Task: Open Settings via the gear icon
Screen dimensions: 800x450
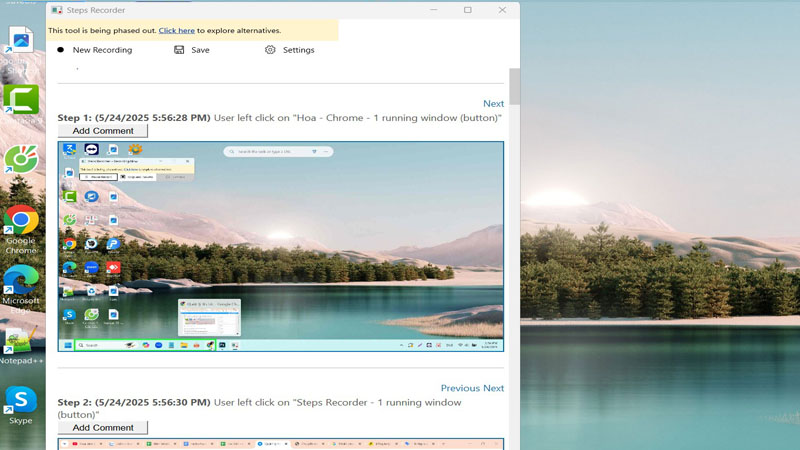Action: tap(270, 50)
